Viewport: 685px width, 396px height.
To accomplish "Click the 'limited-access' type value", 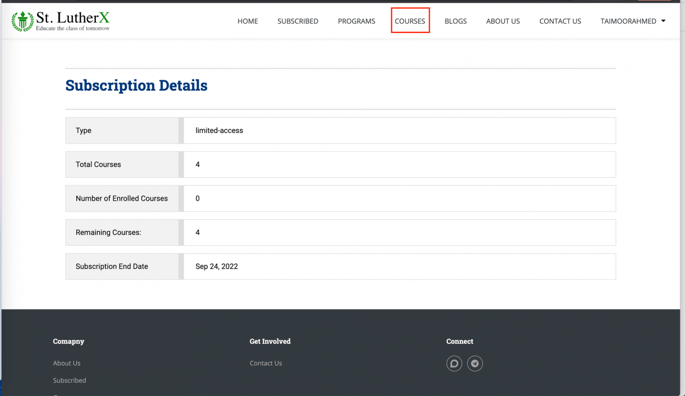I will pyautogui.click(x=219, y=130).
